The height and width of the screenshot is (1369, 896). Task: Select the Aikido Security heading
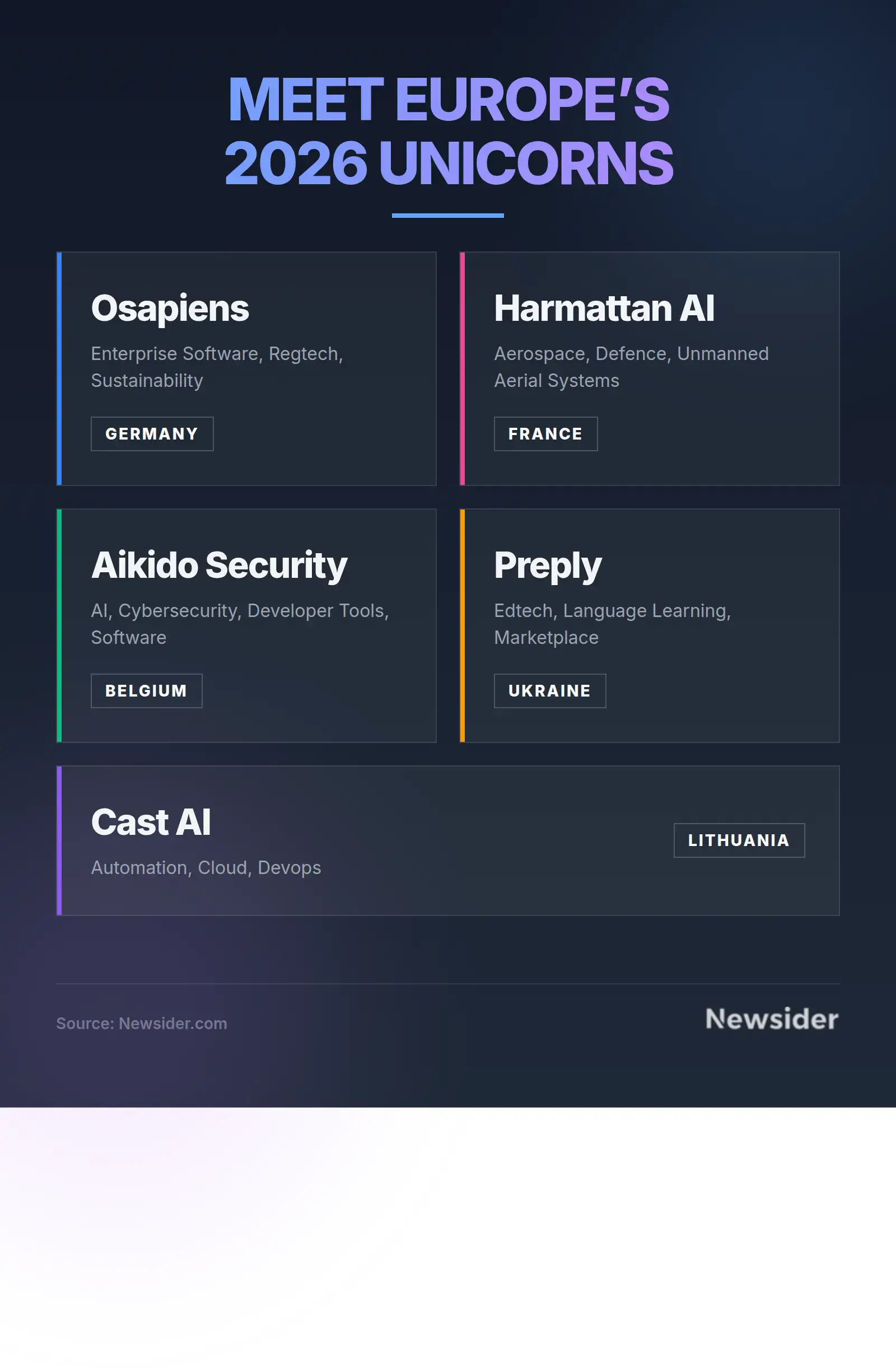point(218,566)
